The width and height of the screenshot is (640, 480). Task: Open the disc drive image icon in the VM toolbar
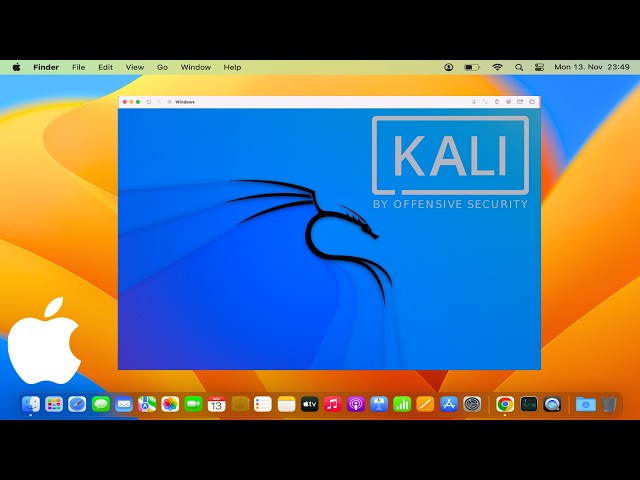click(x=508, y=102)
